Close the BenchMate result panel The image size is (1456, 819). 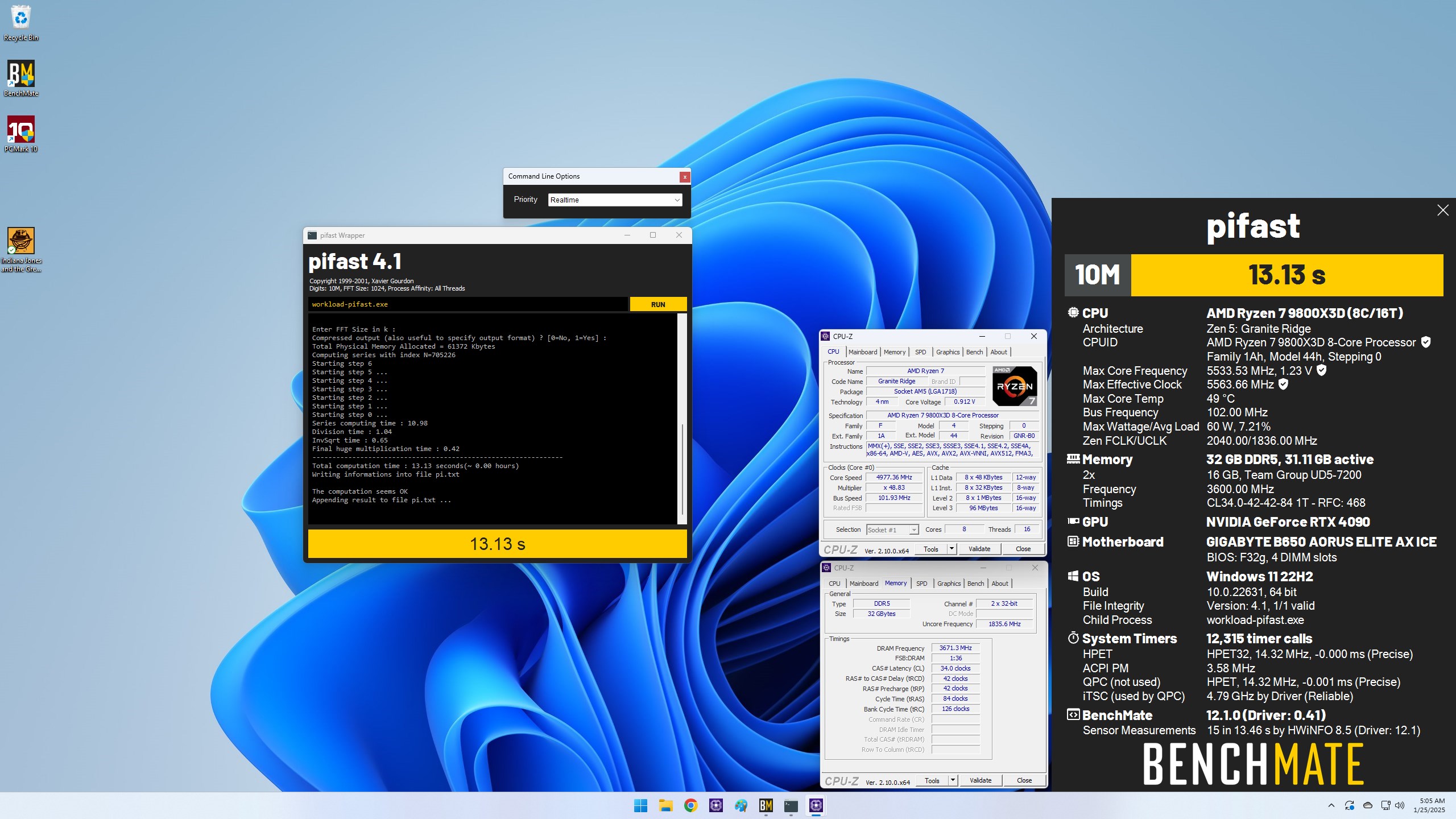(1443, 210)
